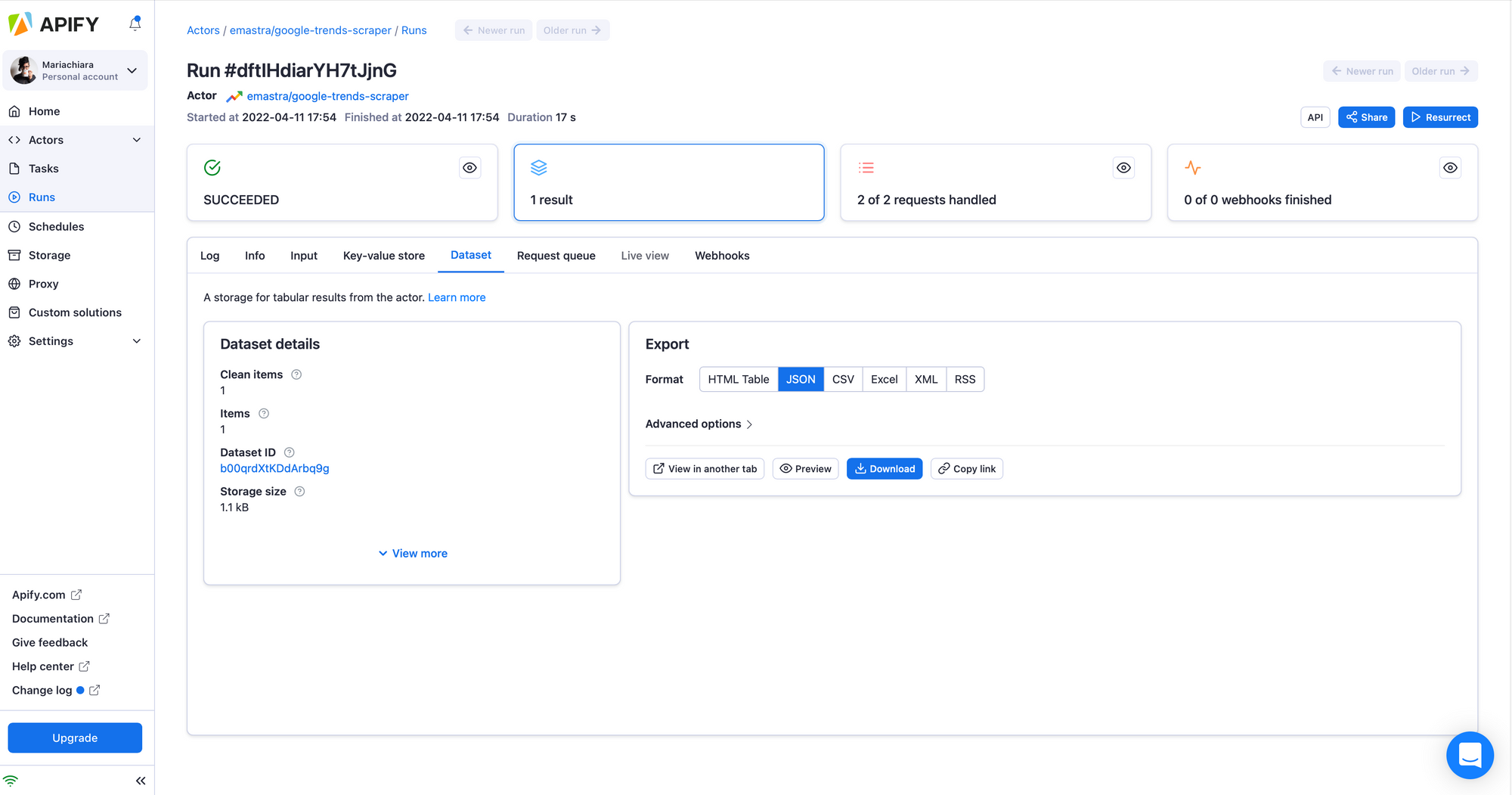Screen dimensions: 1512x795
Task: Click Give feedback
Action: point(50,642)
